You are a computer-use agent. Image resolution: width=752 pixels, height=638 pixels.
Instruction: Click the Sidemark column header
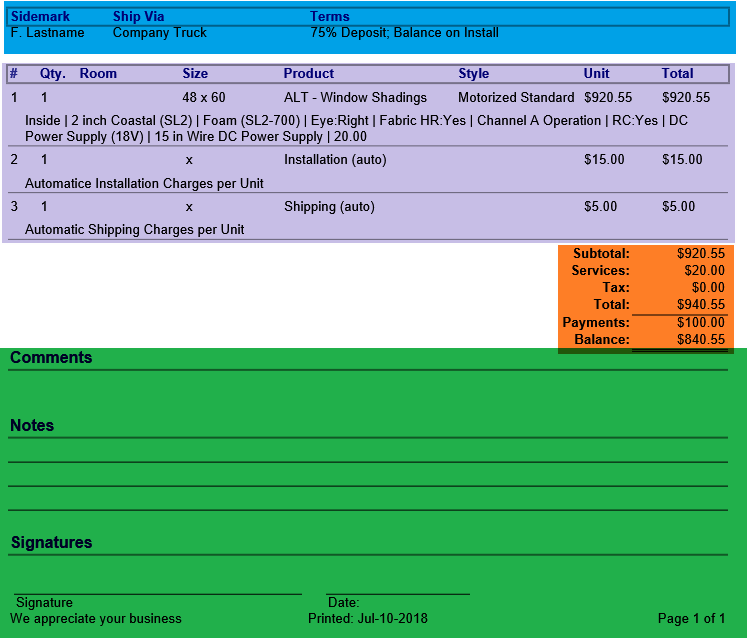[x=40, y=17]
